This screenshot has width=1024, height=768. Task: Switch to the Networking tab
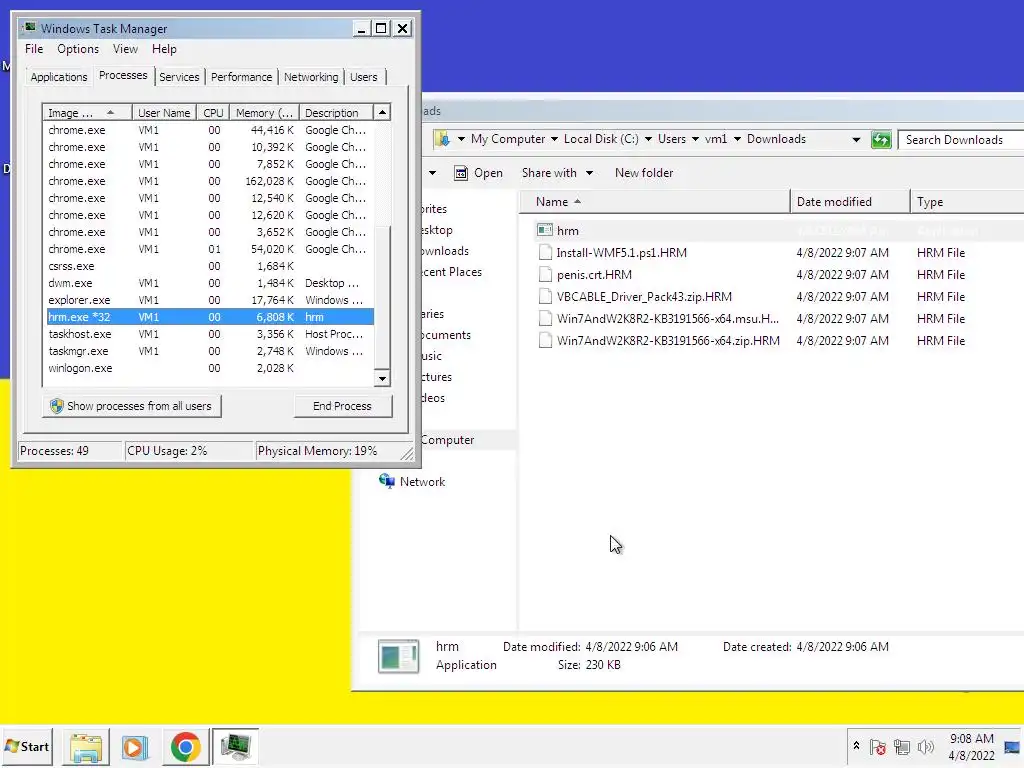311,77
